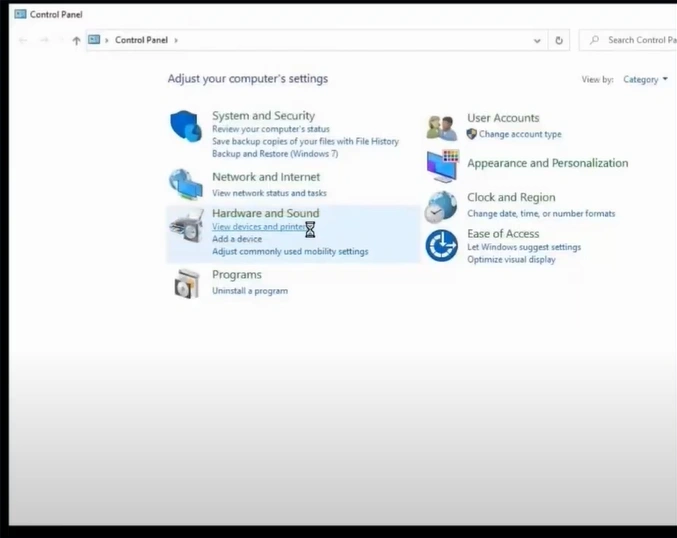677x538 pixels.
Task: Expand the View by Category dropdown
Action: point(646,80)
